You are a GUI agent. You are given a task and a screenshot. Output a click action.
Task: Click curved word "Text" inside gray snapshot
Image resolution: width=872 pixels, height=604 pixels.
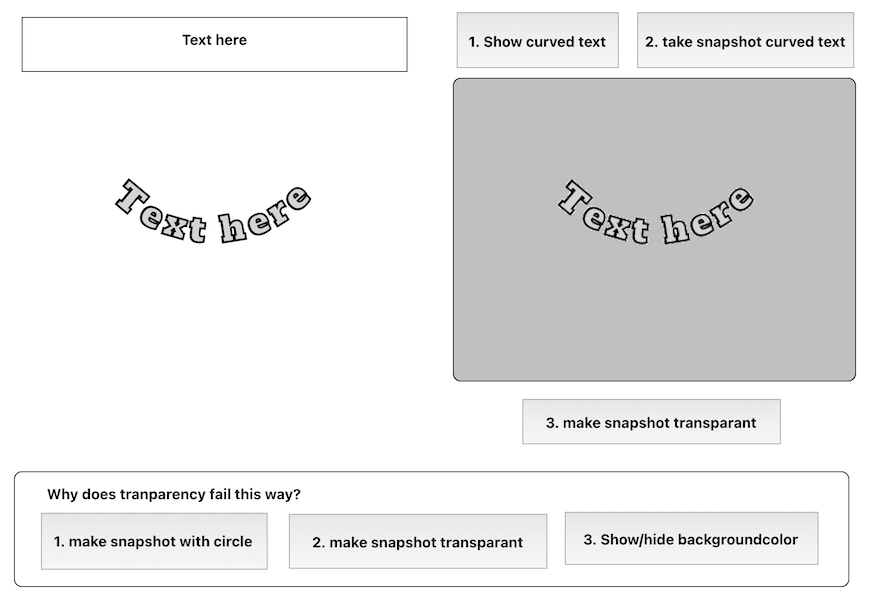(603, 212)
